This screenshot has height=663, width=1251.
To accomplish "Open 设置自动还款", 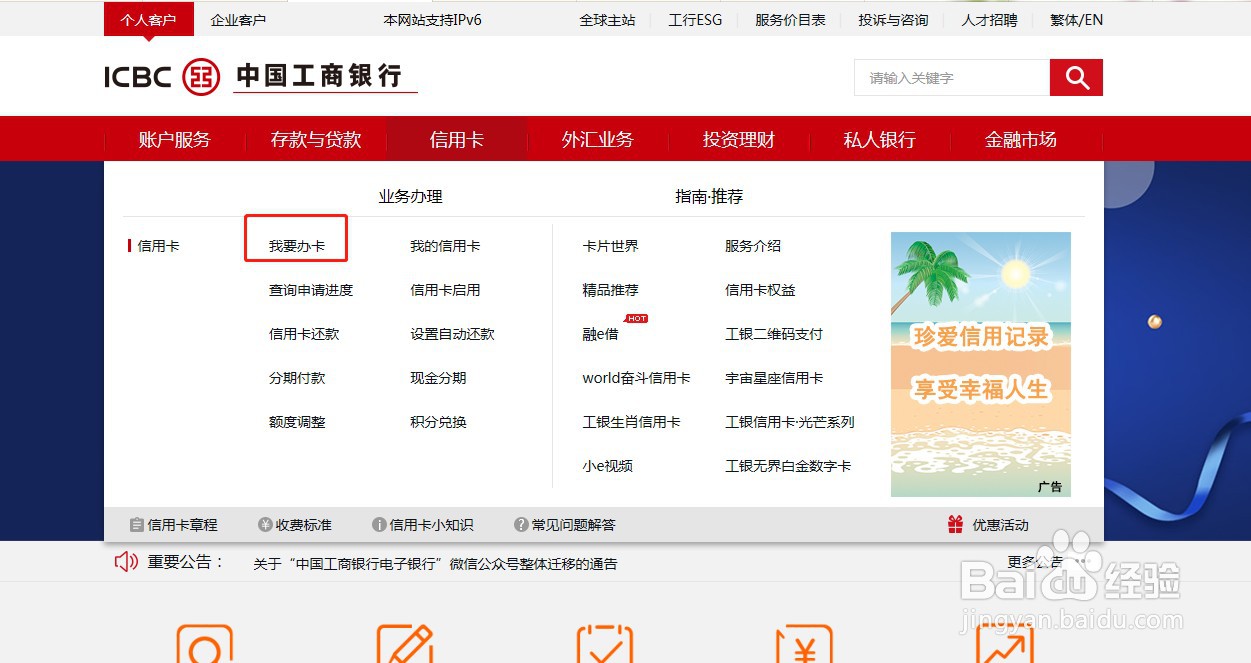I will 452,334.
